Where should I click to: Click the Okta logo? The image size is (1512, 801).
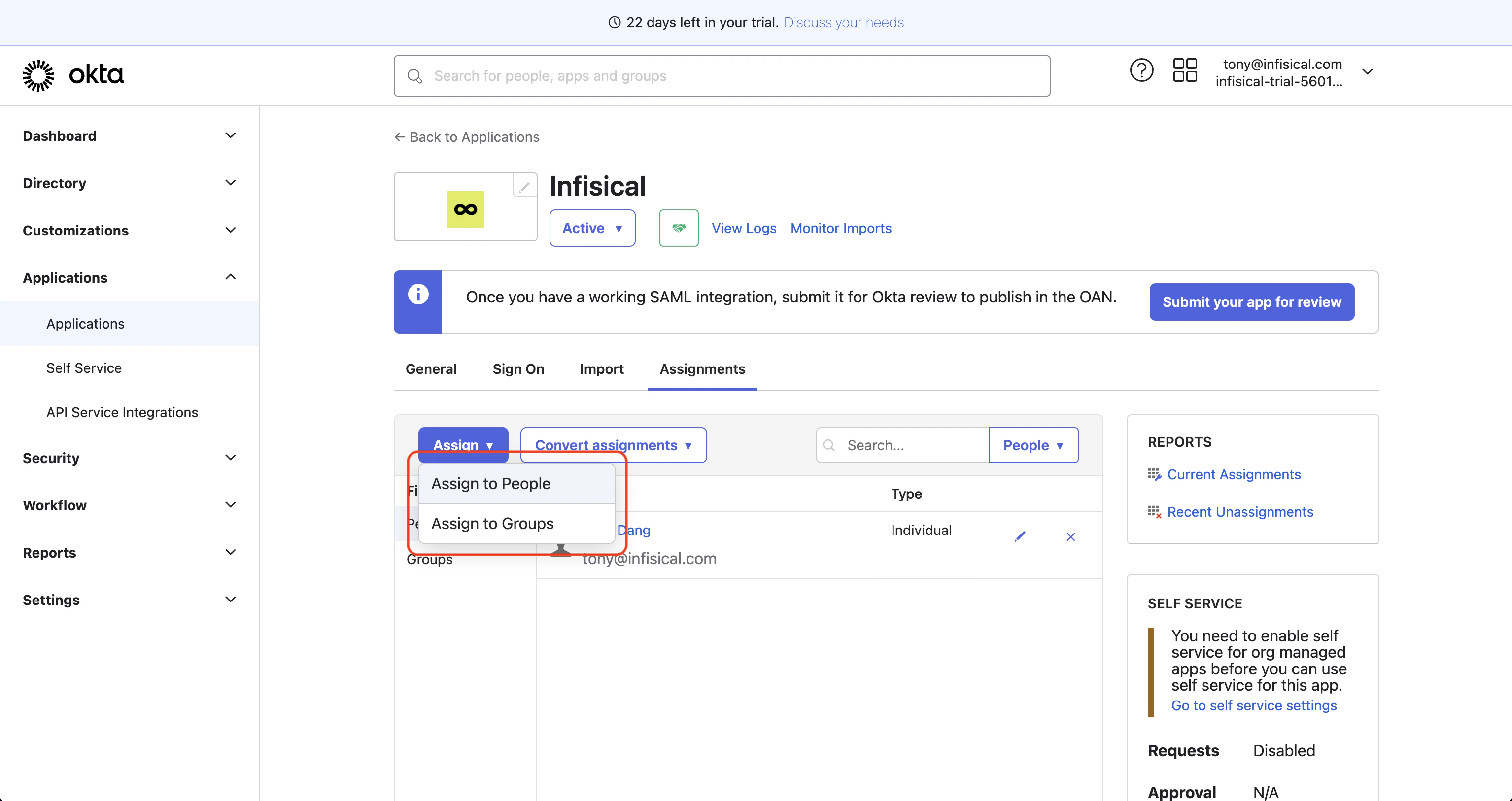click(73, 76)
